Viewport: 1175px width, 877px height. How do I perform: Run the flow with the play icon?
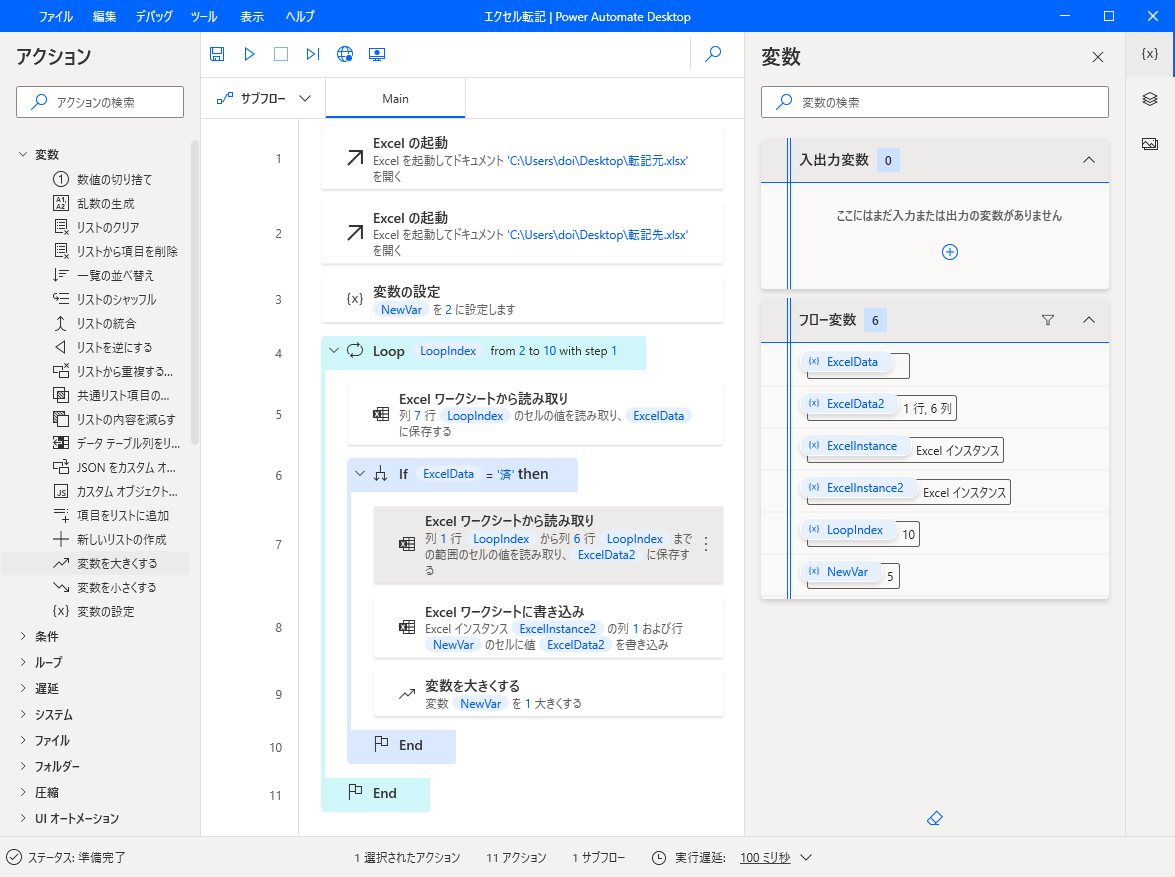tap(250, 54)
